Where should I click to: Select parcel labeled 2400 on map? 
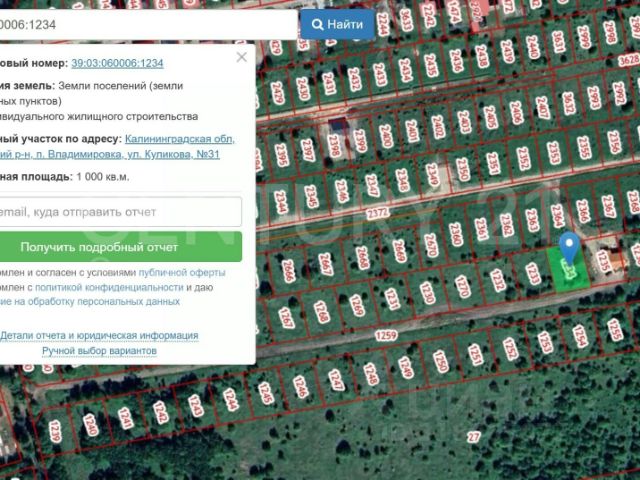[x=386, y=136]
